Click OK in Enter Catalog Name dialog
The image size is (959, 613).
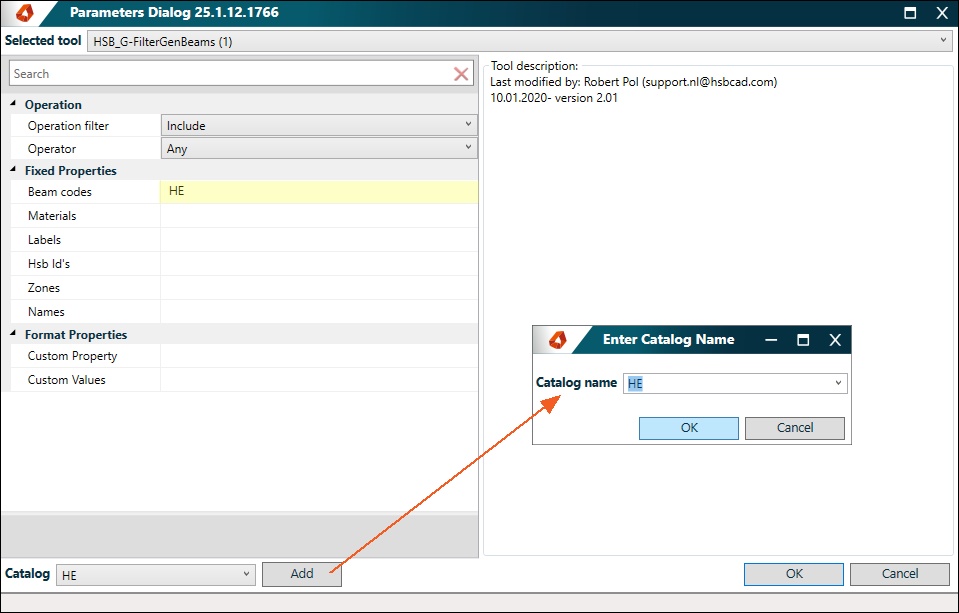pos(689,428)
